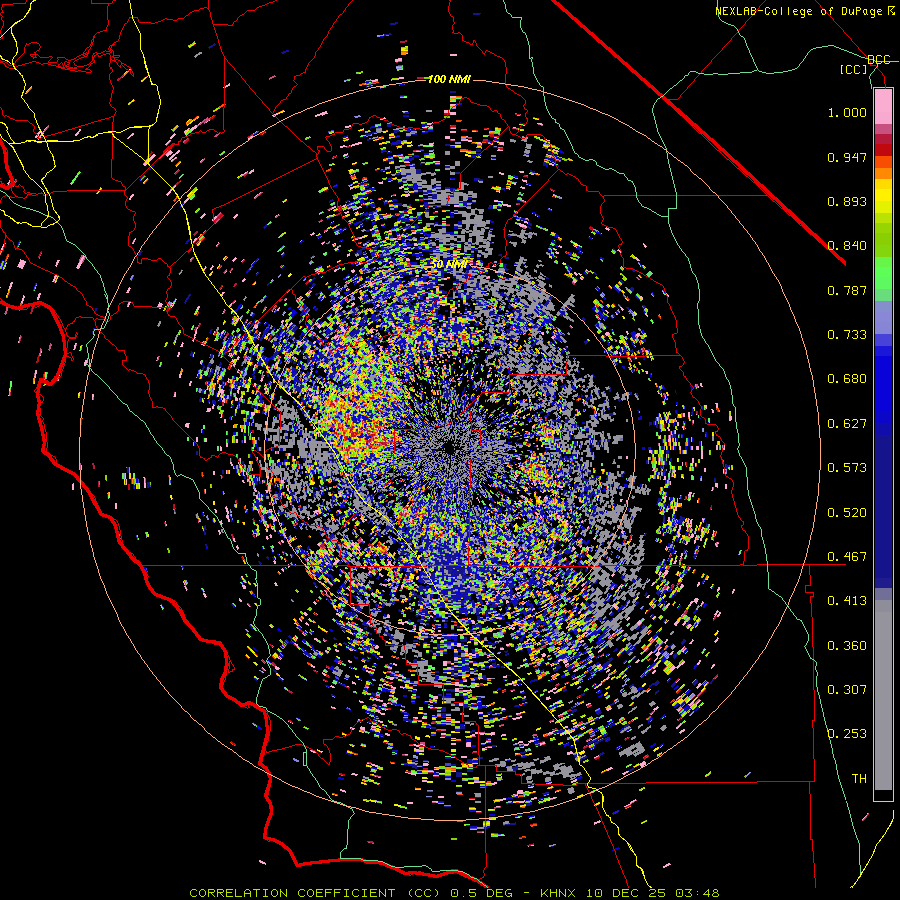Click the 100 NMI range ring label
This screenshot has height=900, width=900.
coord(449,79)
